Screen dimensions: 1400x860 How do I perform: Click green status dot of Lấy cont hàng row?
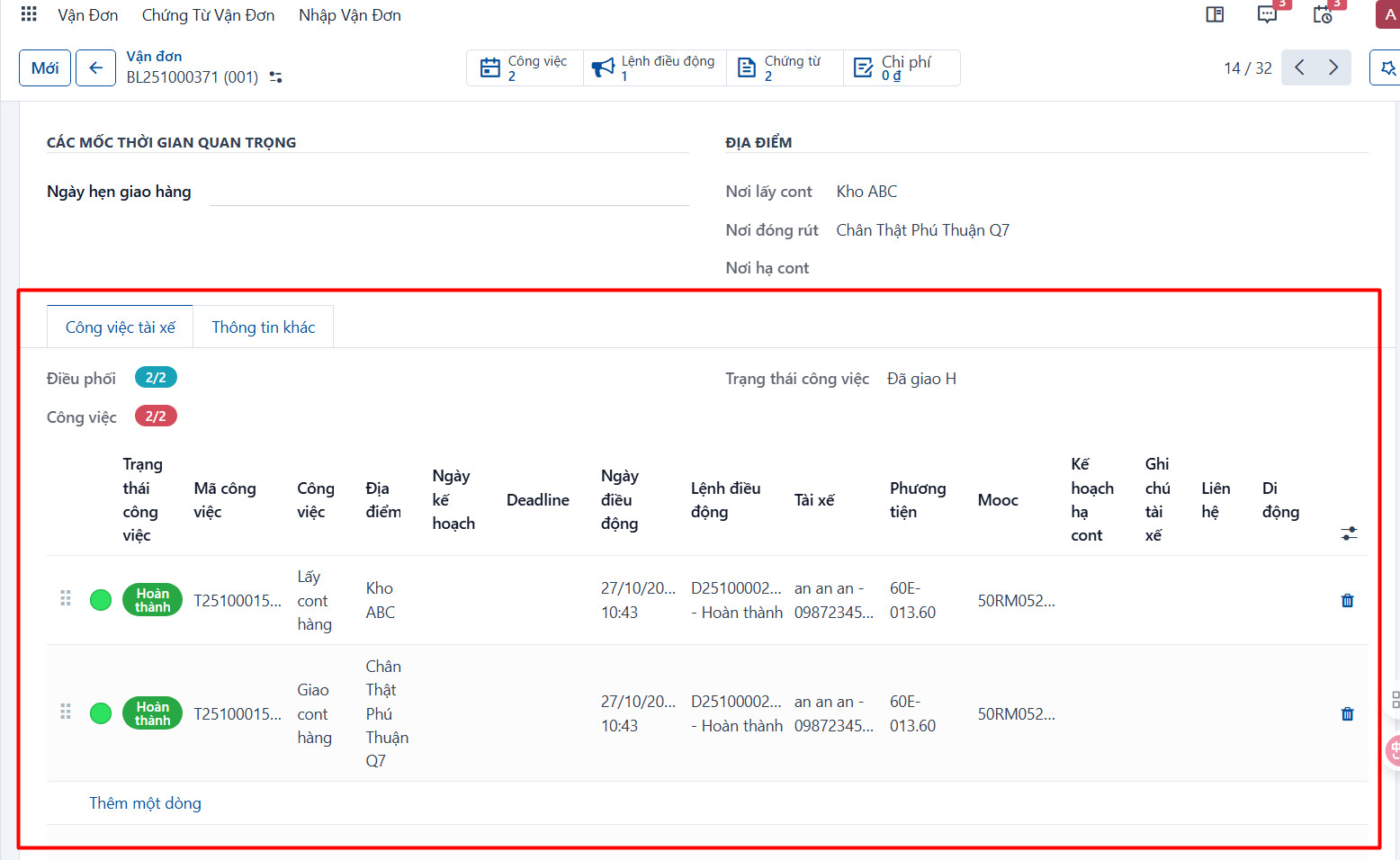[x=101, y=600]
